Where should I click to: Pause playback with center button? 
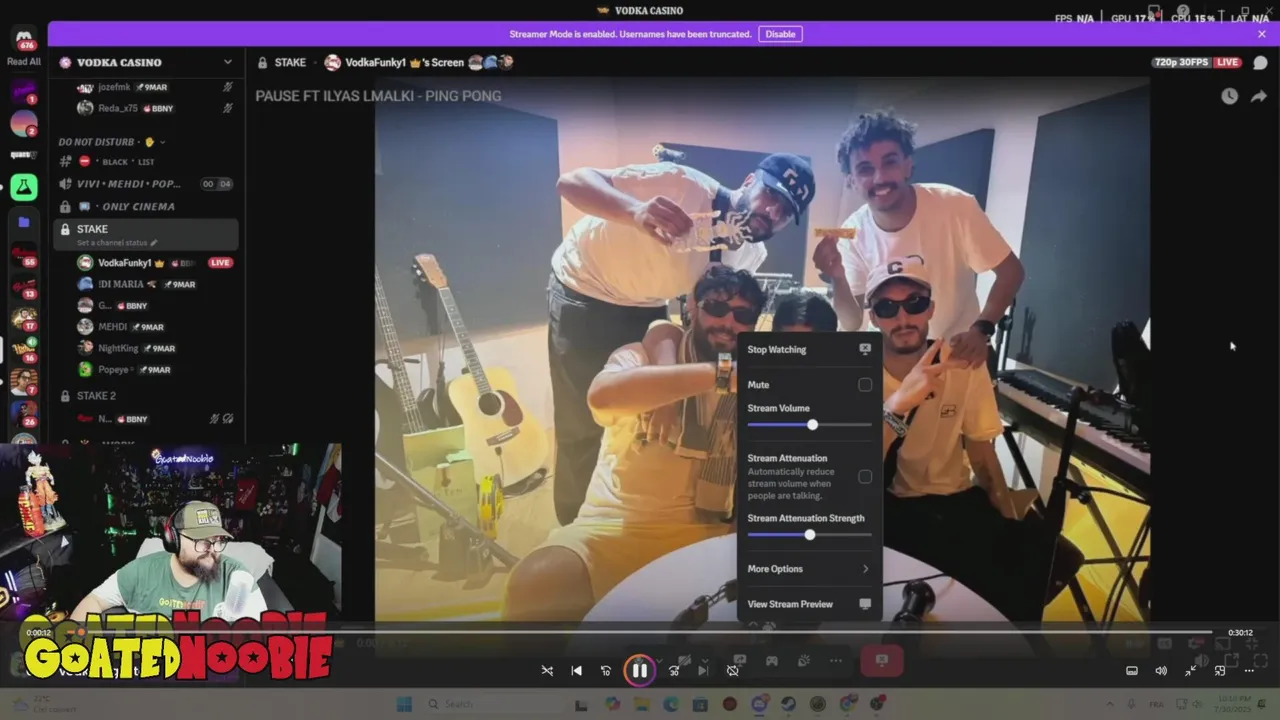click(639, 670)
